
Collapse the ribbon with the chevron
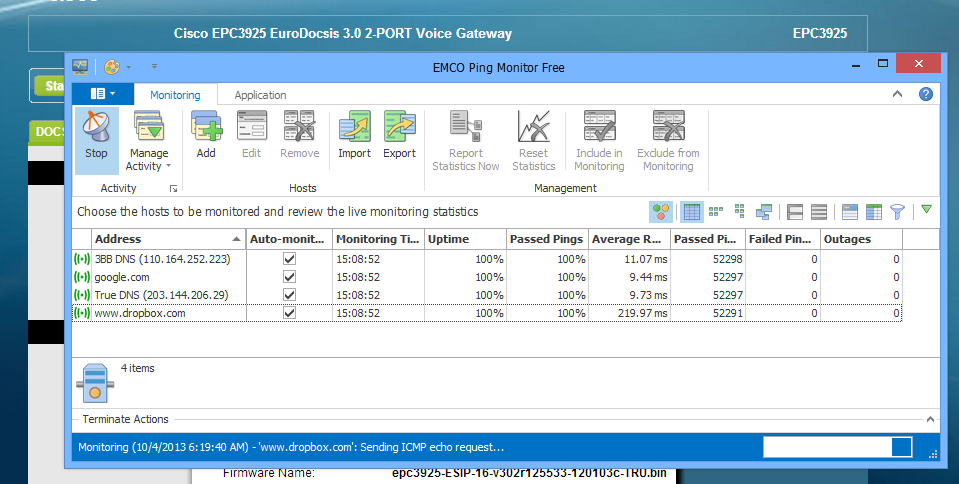point(897,94)
